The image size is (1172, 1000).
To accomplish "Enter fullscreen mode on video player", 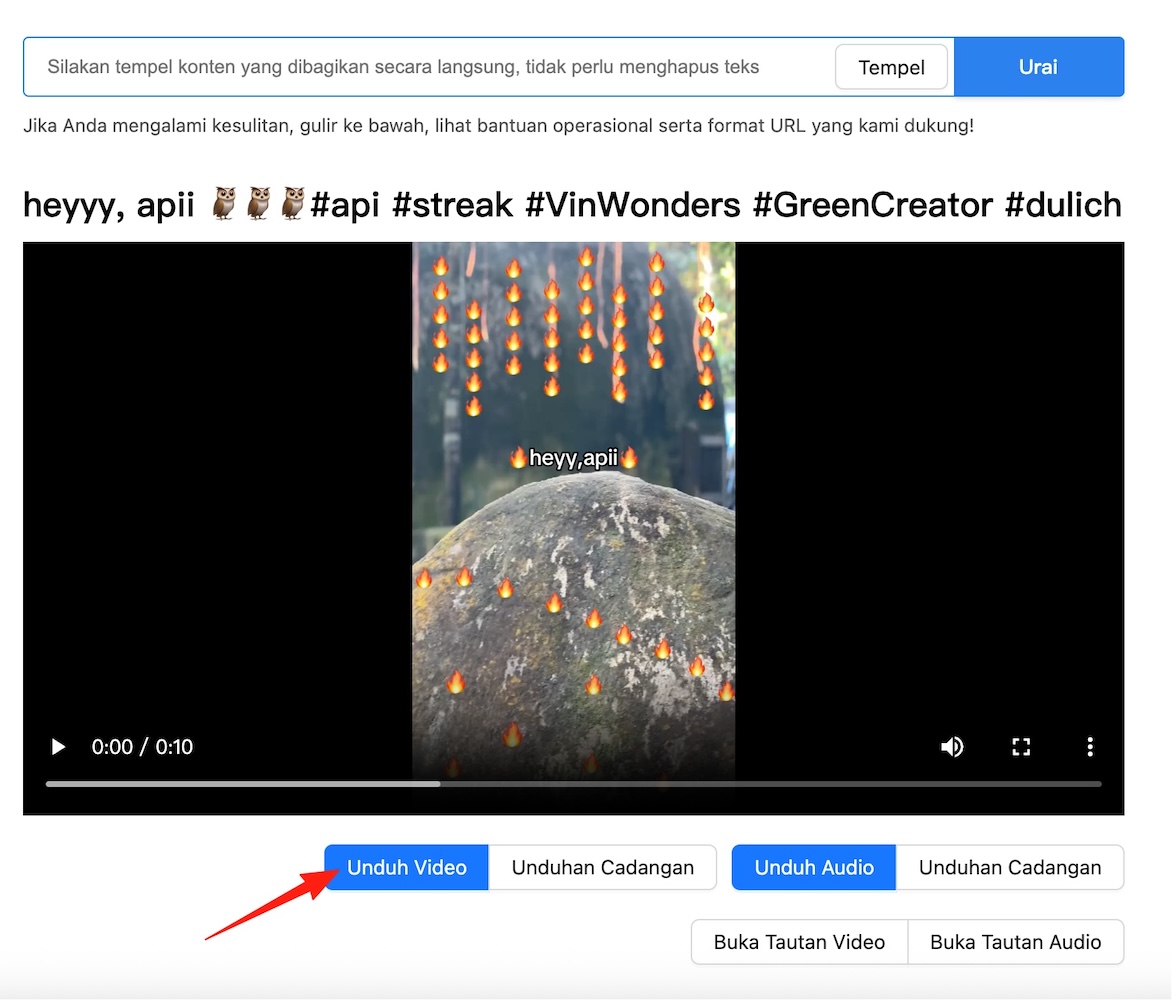I will click(1021, 747).
